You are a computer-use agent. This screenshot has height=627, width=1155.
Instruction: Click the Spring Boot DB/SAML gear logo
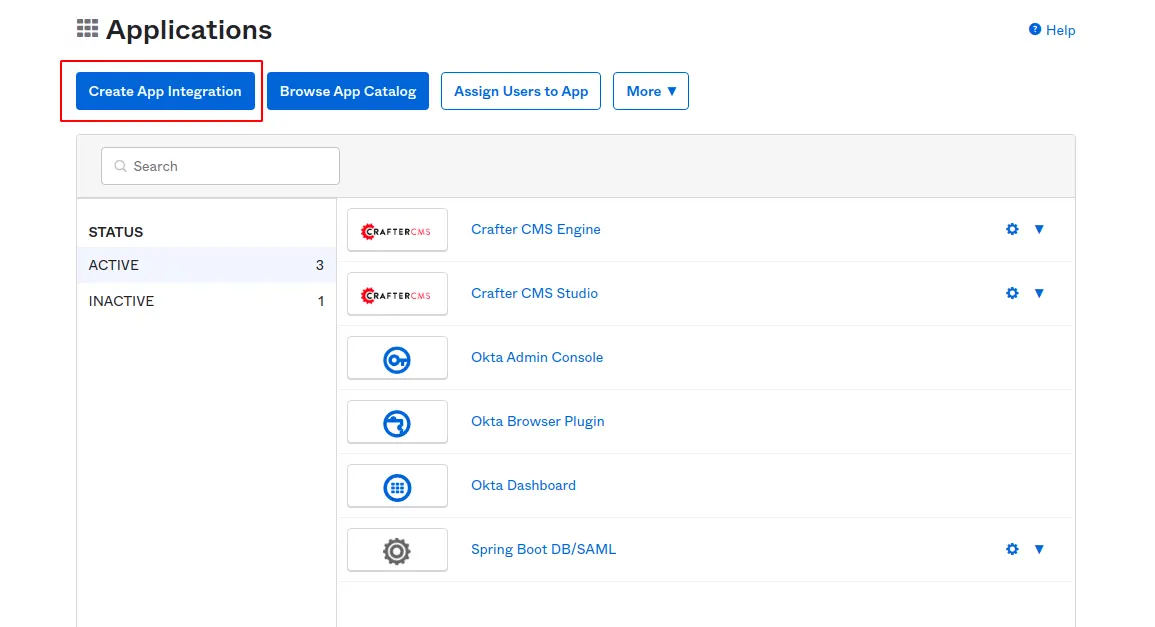(397, 551)
